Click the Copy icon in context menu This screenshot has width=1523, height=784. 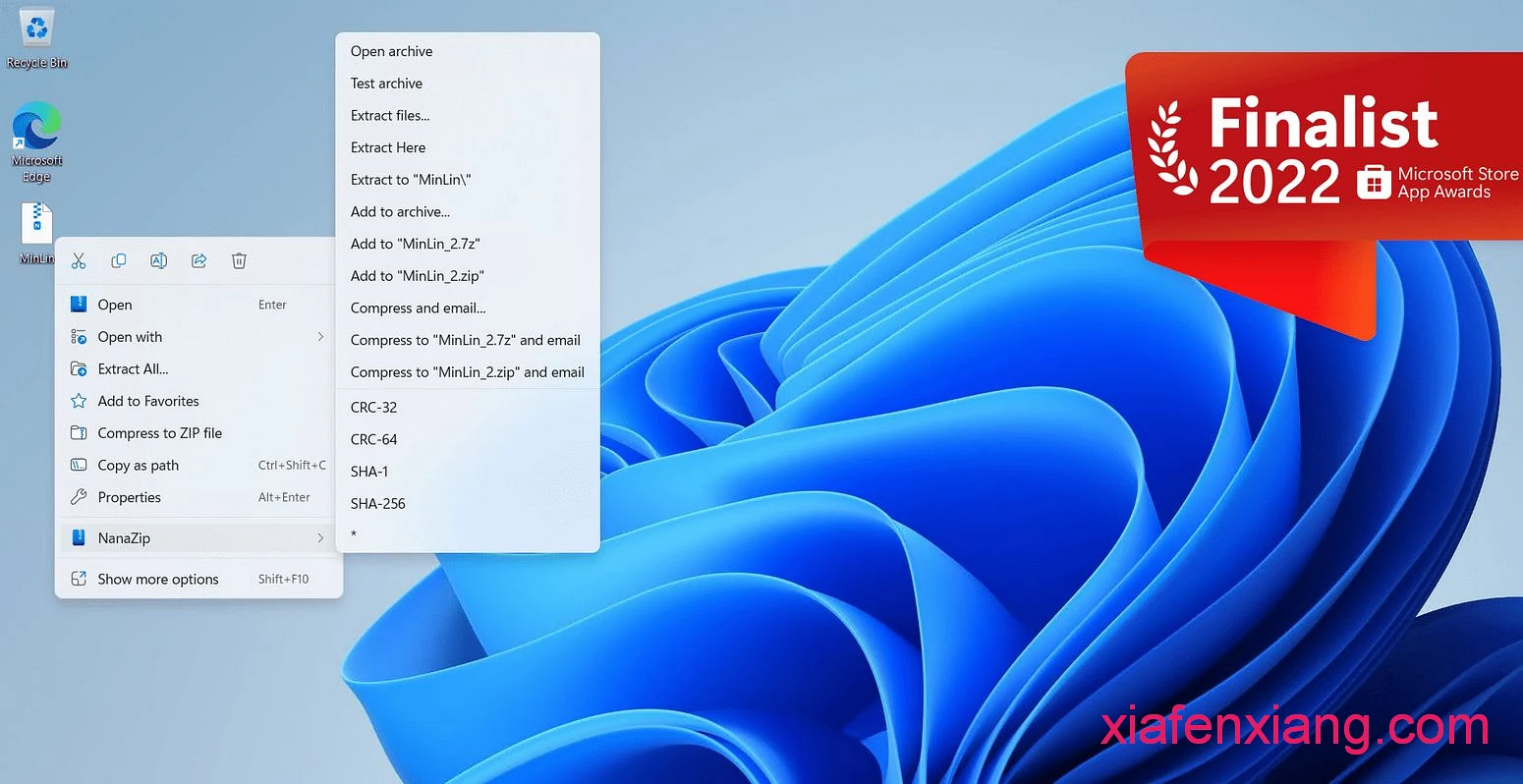119,260
